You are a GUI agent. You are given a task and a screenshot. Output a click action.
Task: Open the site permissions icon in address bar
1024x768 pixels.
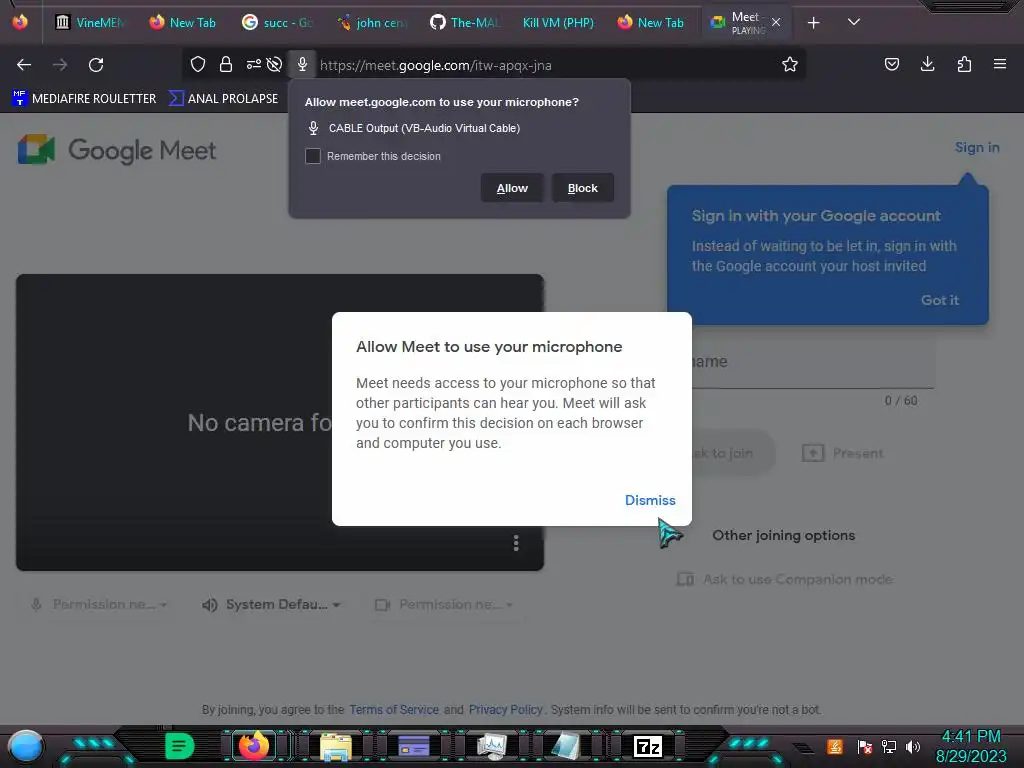click(253, 64)
